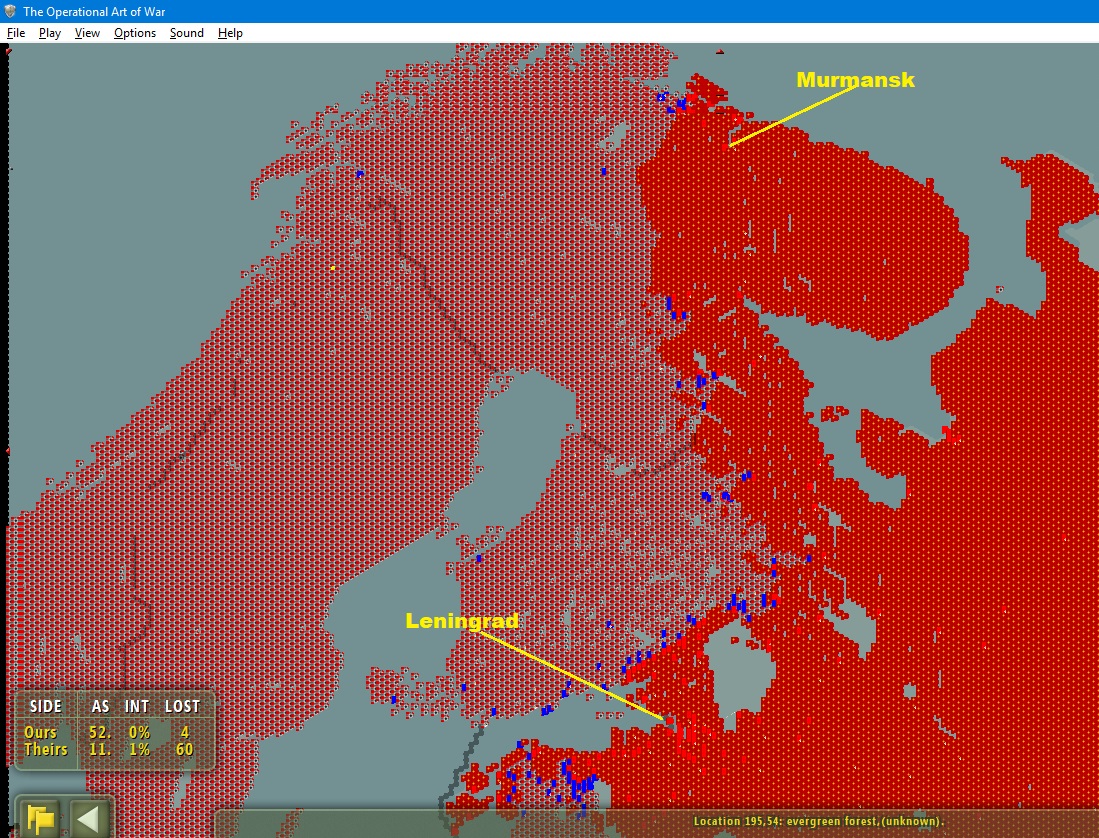Click the window title 'The Operational Art of War'
The width and height of the screenshot is (1099, 838).
tap(95, 11)
